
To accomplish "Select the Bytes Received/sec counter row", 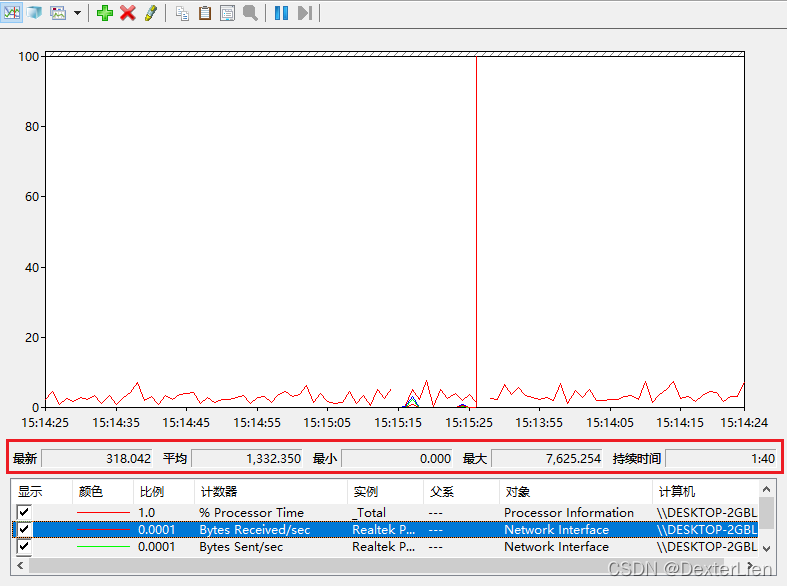I will coord(385,529).
